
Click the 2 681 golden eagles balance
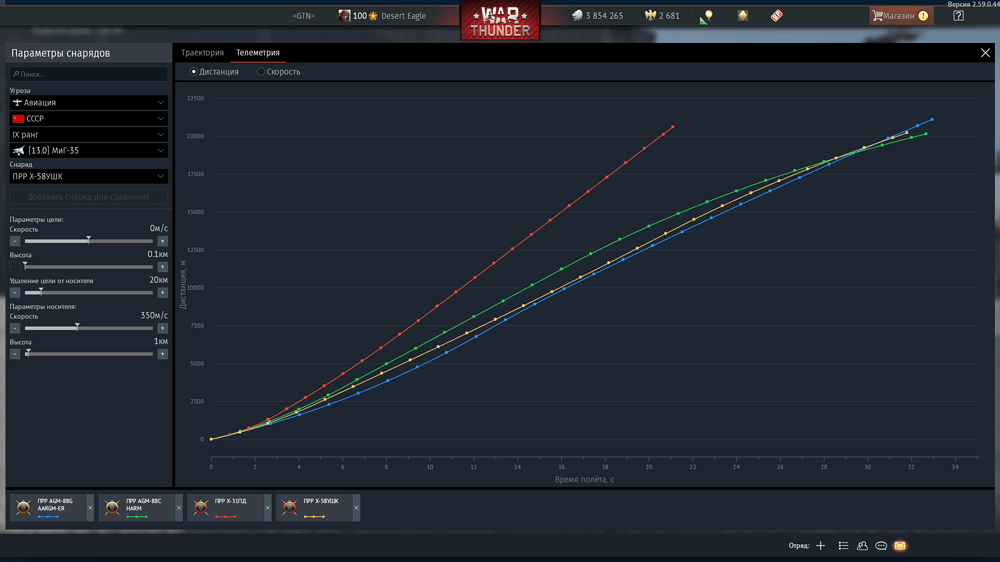(669, 16)
